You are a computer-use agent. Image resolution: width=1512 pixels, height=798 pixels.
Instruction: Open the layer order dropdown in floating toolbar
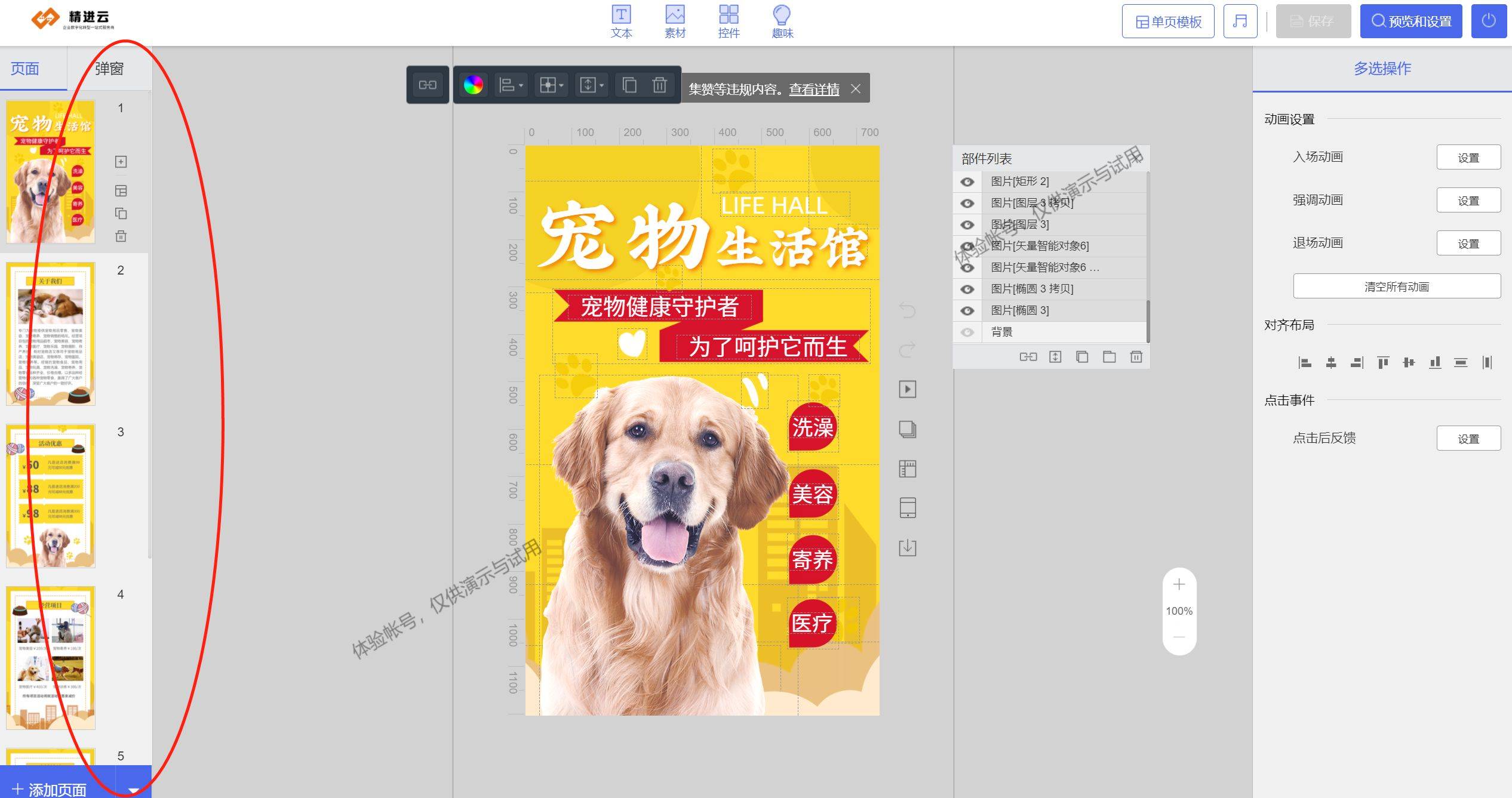592,85
